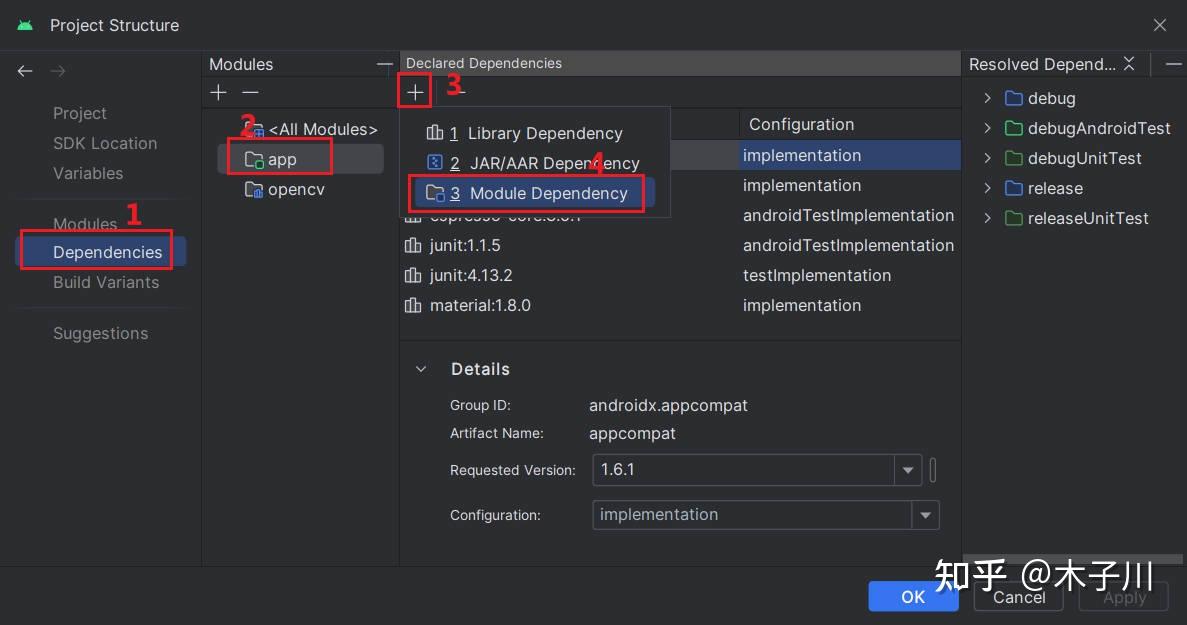The height and width of the screenshot is (625, 1187).
Task: Close the Resolved Dependencies panel
Action: point(1129,63)
